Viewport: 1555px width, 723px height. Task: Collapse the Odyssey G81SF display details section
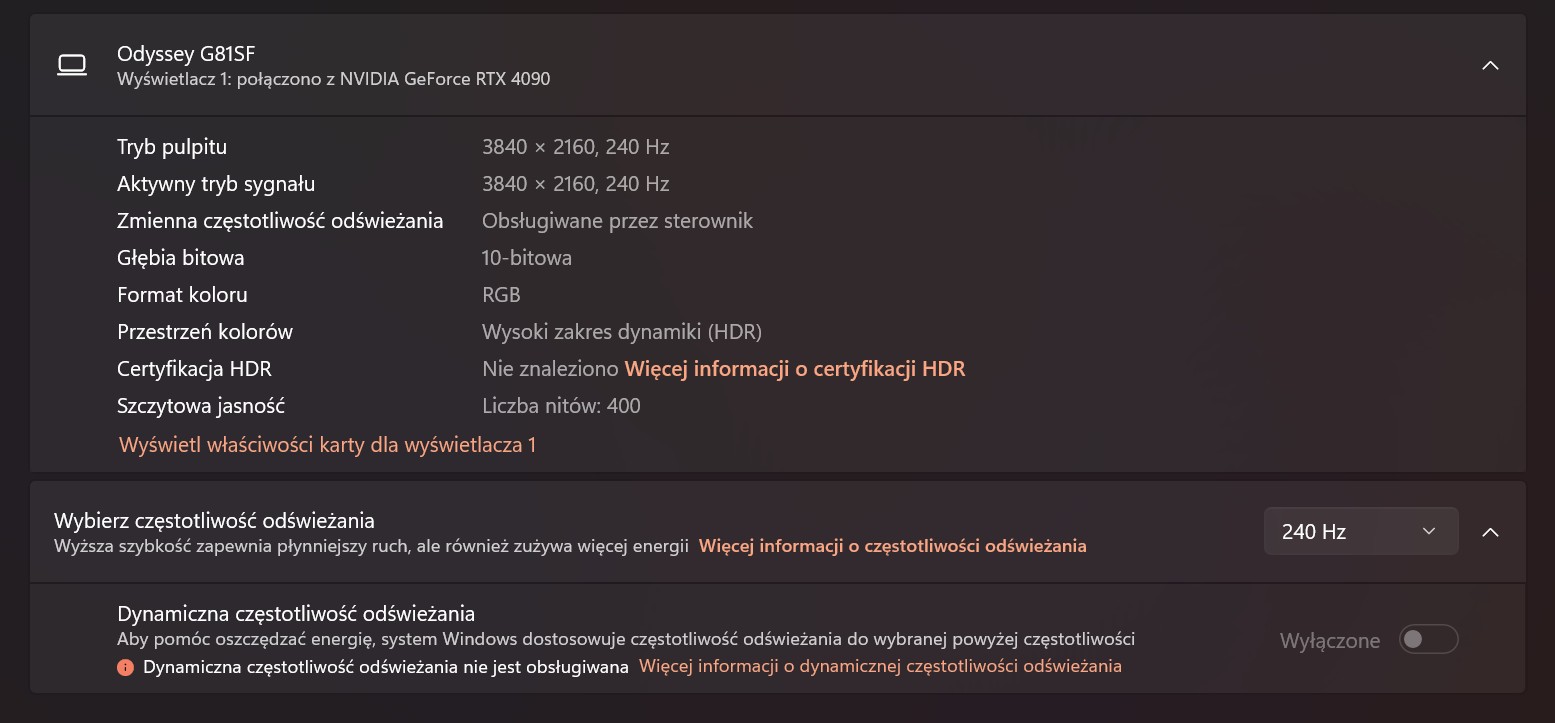click(1489, 66)
